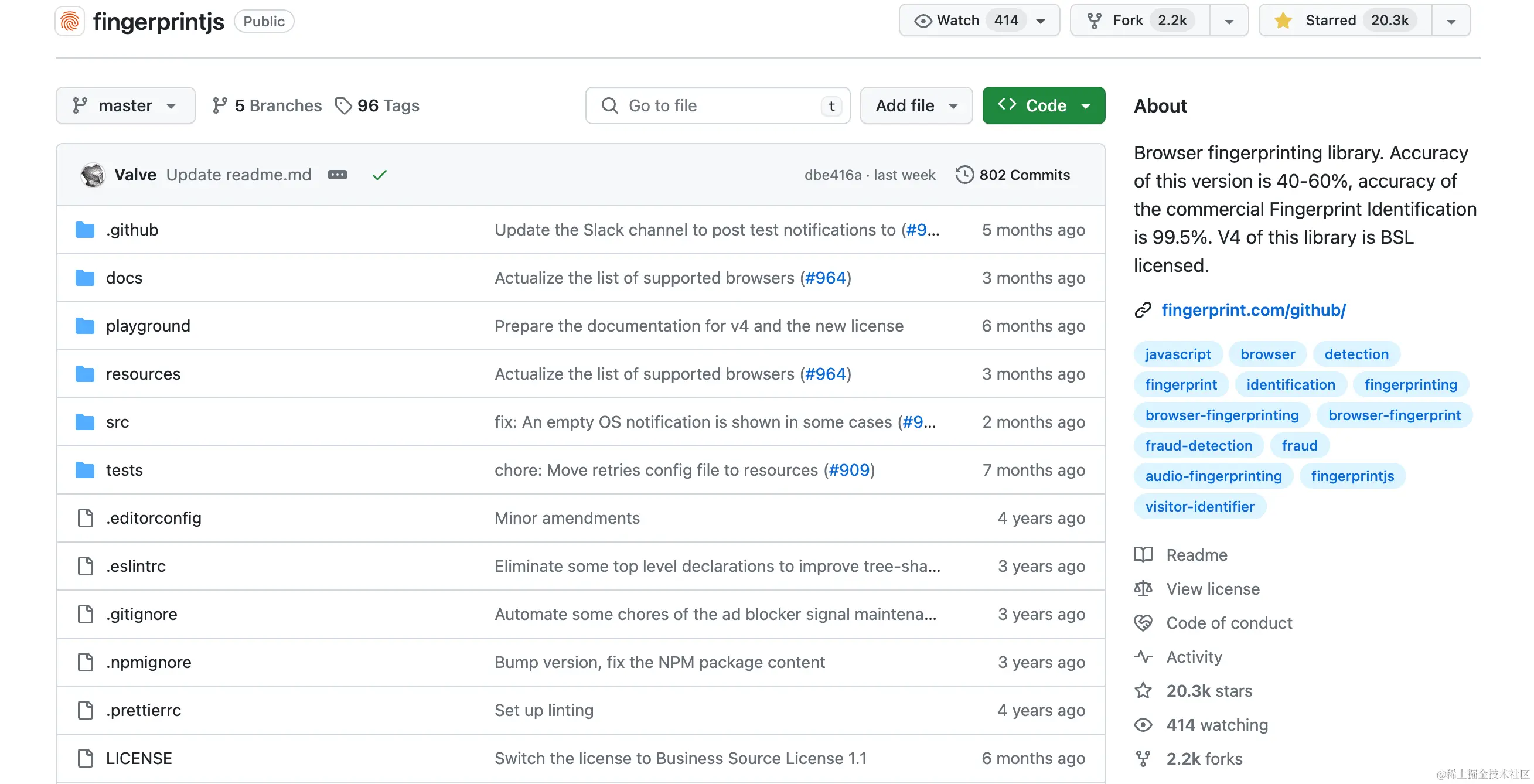Viewport: 1534px width, 784px height.
Task: Select the detection topic tag
Action: pyautogui.click(x=1356, y=354)
